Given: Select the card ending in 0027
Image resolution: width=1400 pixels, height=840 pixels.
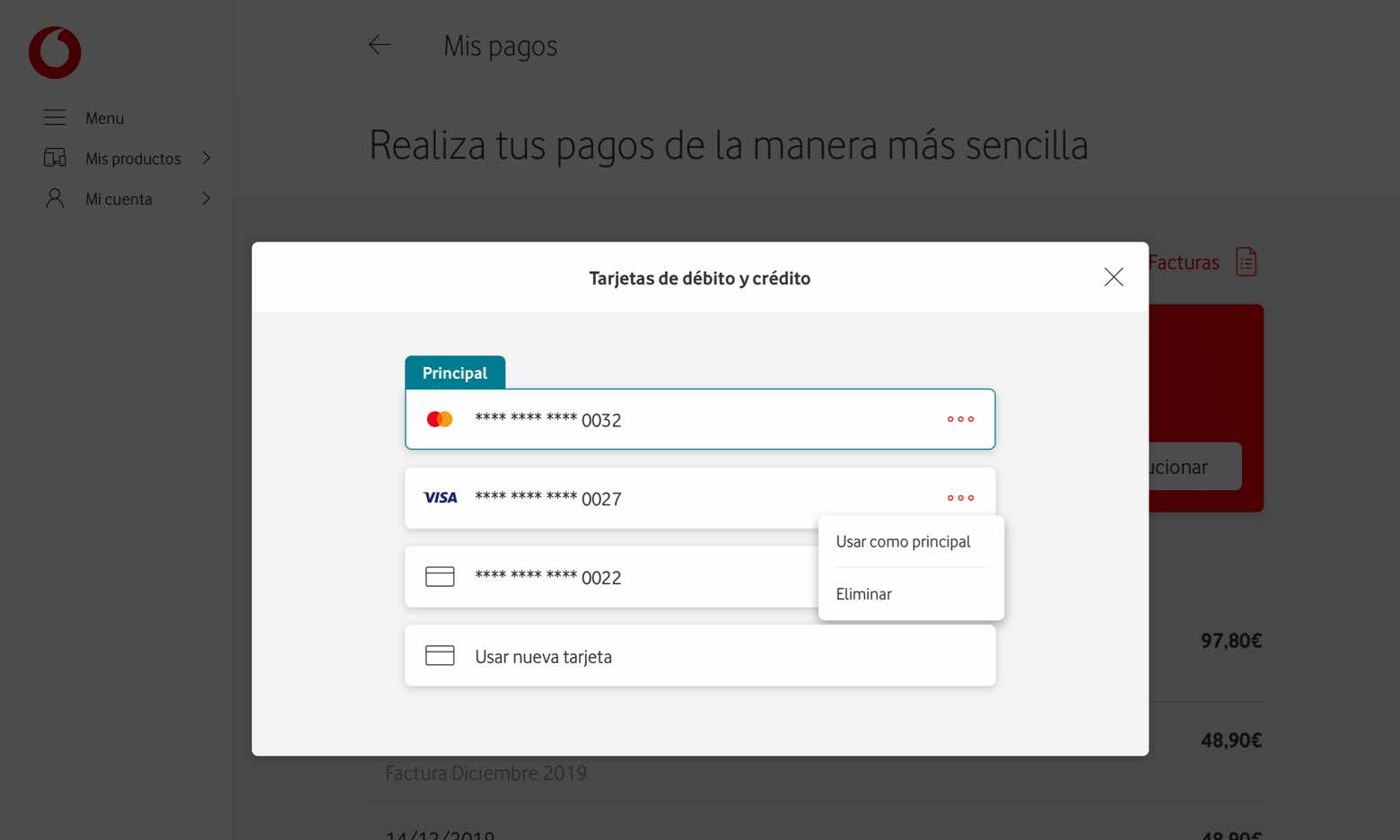Looking at the screenshot, I should [x=628, y=498].
